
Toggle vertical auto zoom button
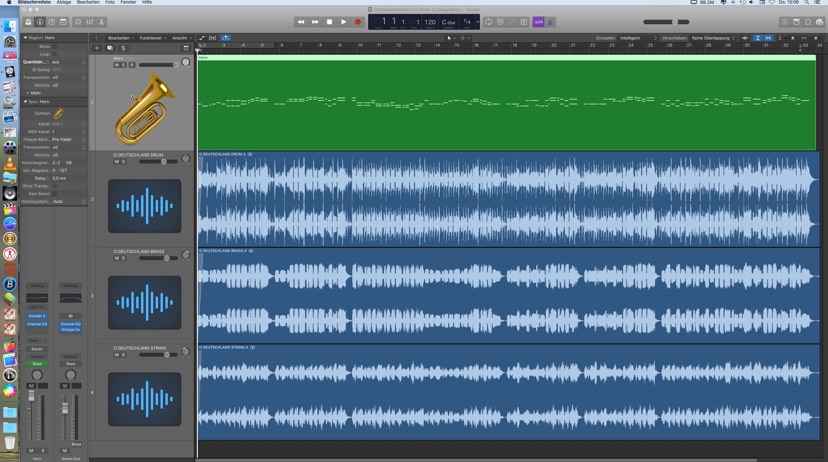click(x=757, y=38)
